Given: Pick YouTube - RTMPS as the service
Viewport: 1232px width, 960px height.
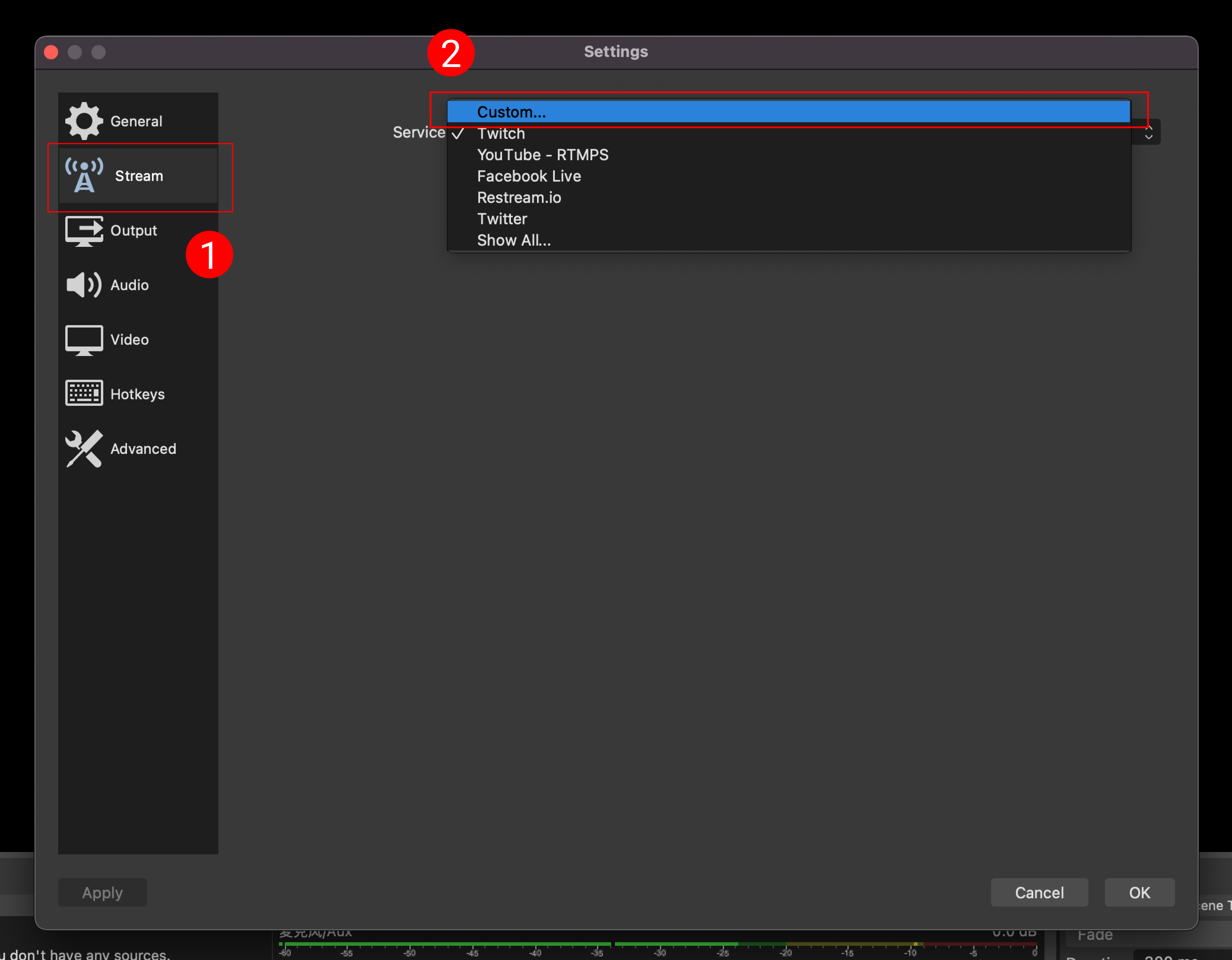Looking at the screenshot, I should (542, 155).
